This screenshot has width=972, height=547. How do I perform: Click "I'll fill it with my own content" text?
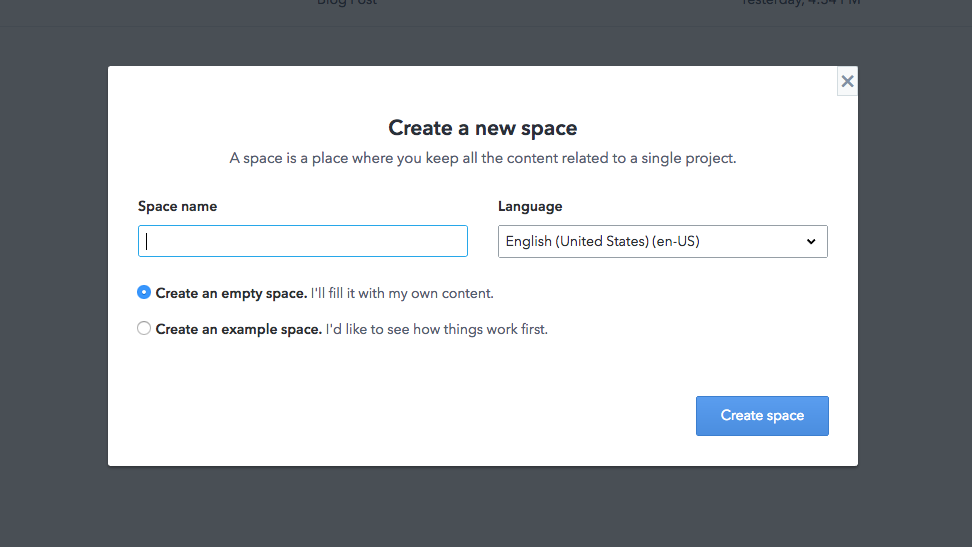point(402,294)
